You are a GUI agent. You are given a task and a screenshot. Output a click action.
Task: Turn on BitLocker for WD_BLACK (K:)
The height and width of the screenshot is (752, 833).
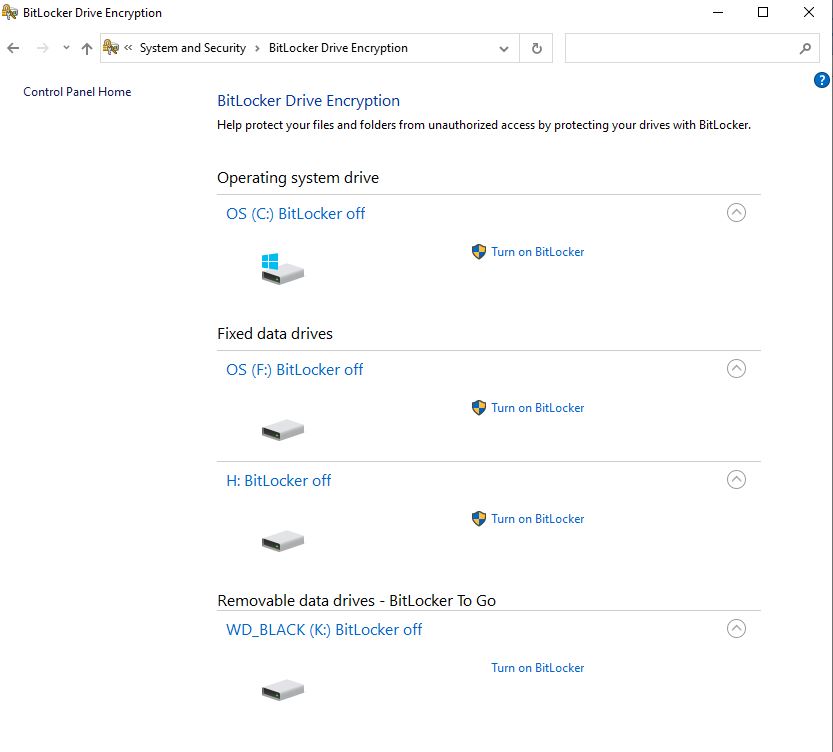[x=537, y=668]
